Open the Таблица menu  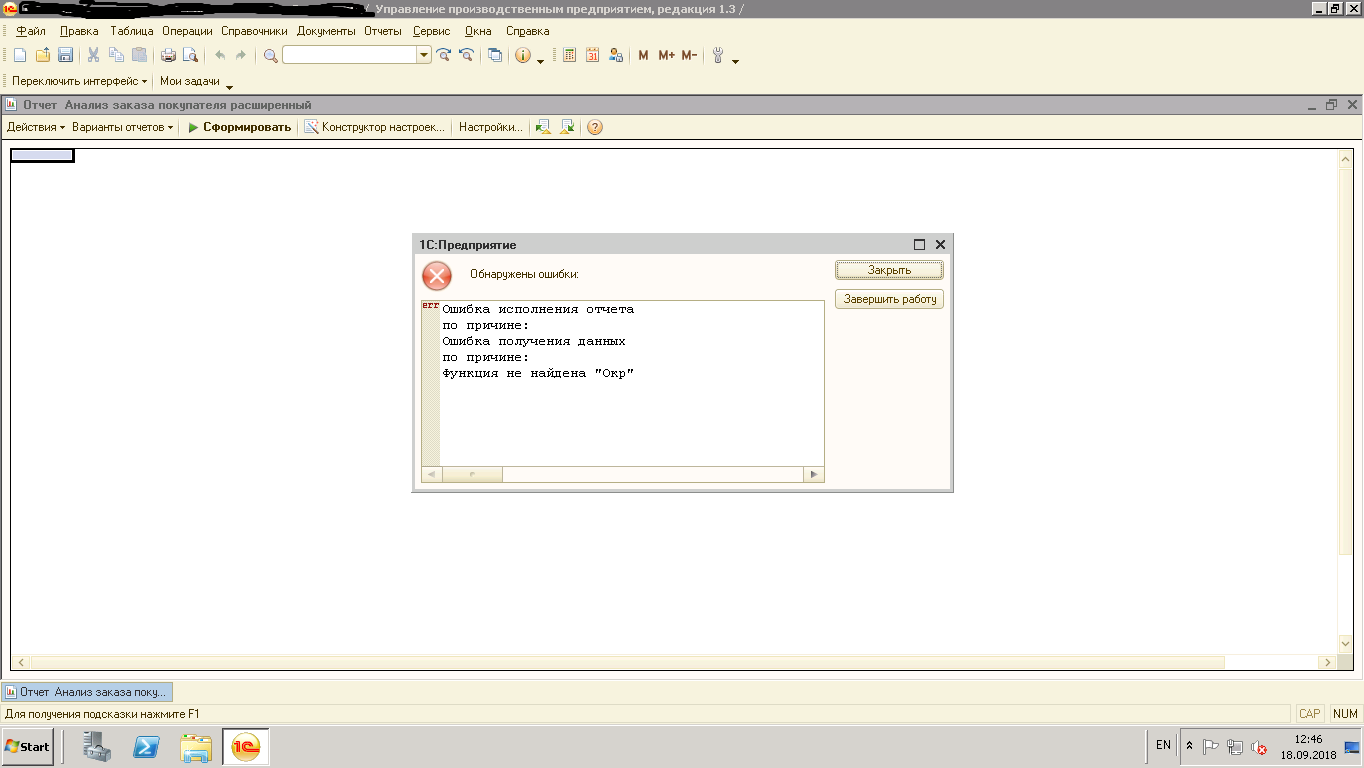point(132,31)
